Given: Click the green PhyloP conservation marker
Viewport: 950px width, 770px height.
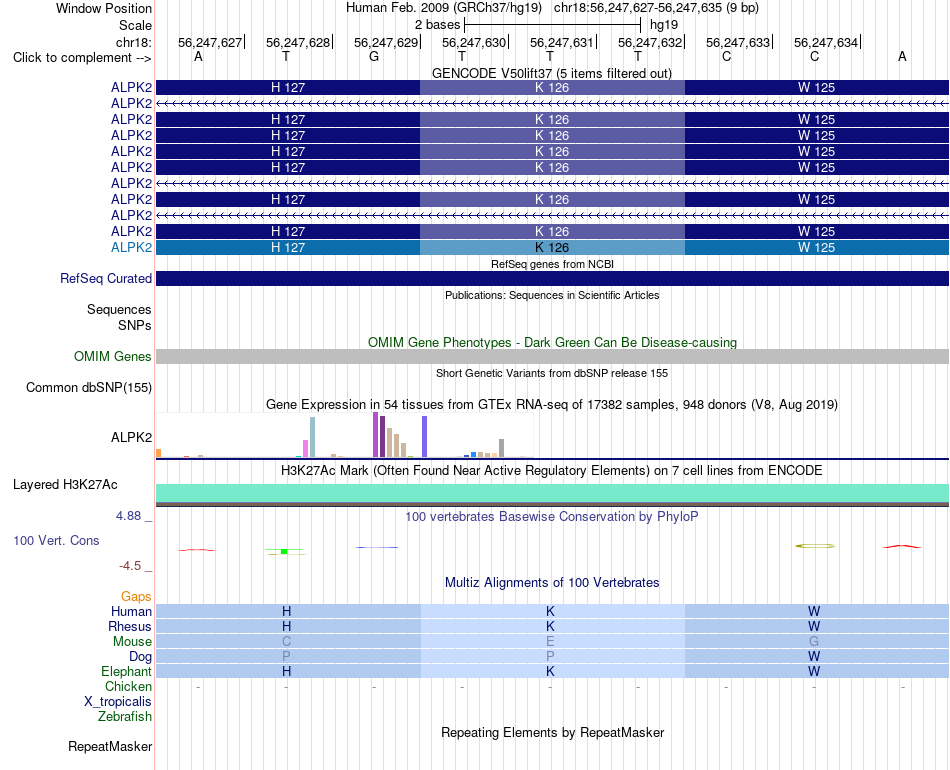Looking at the screenshot, I should click(284, 551).
